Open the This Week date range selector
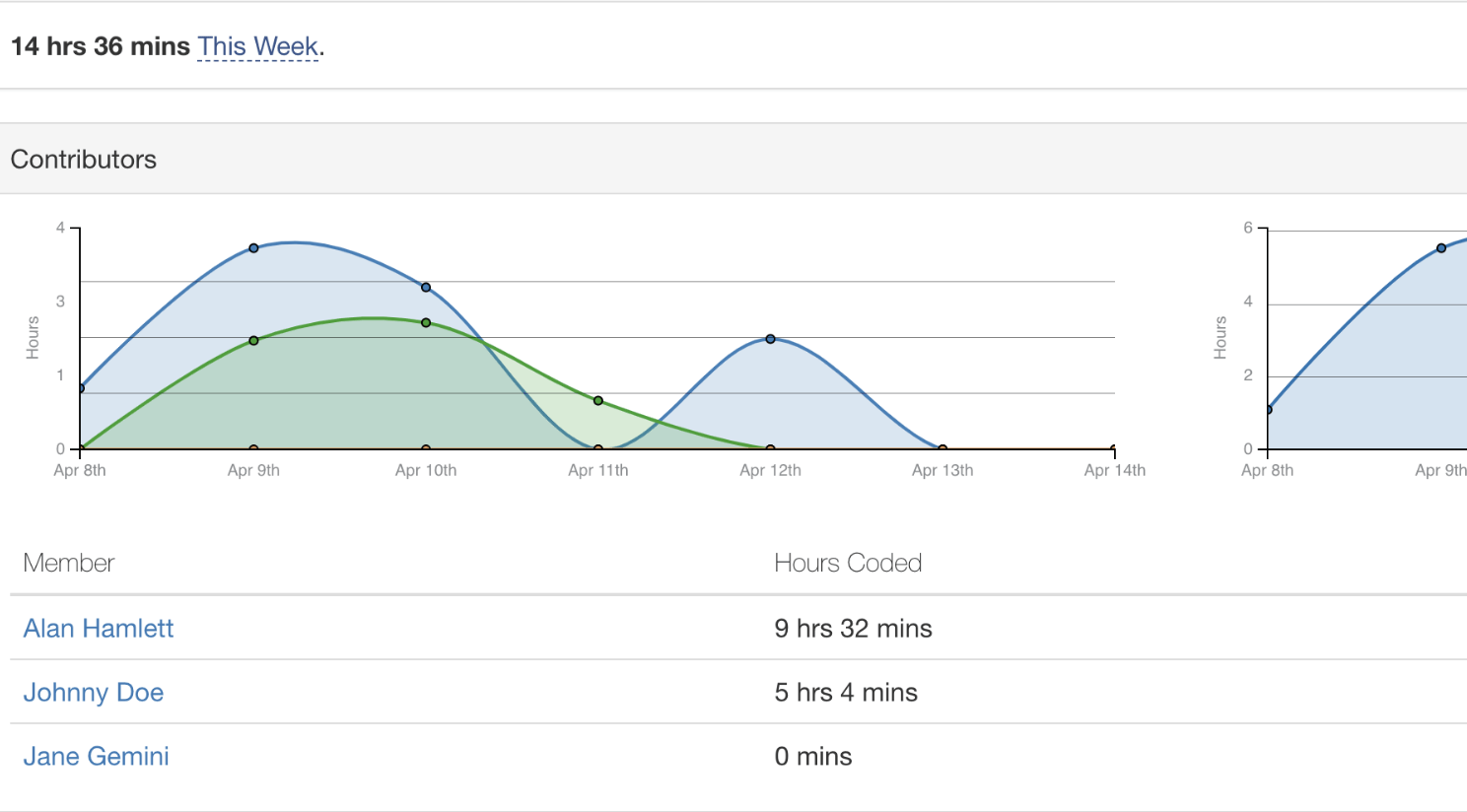 256,45
